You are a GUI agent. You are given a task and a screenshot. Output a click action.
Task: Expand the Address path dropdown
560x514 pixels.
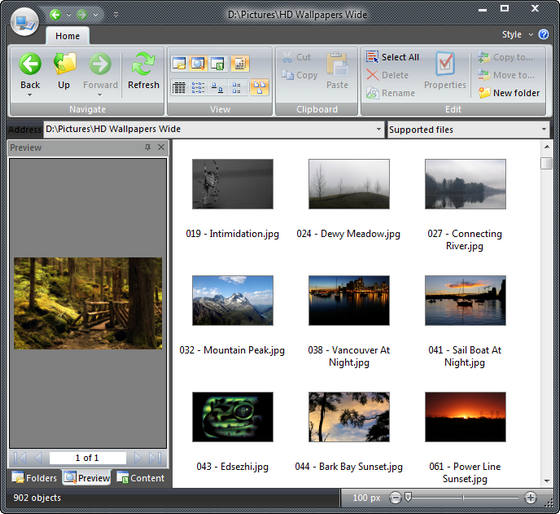point(379,129)
